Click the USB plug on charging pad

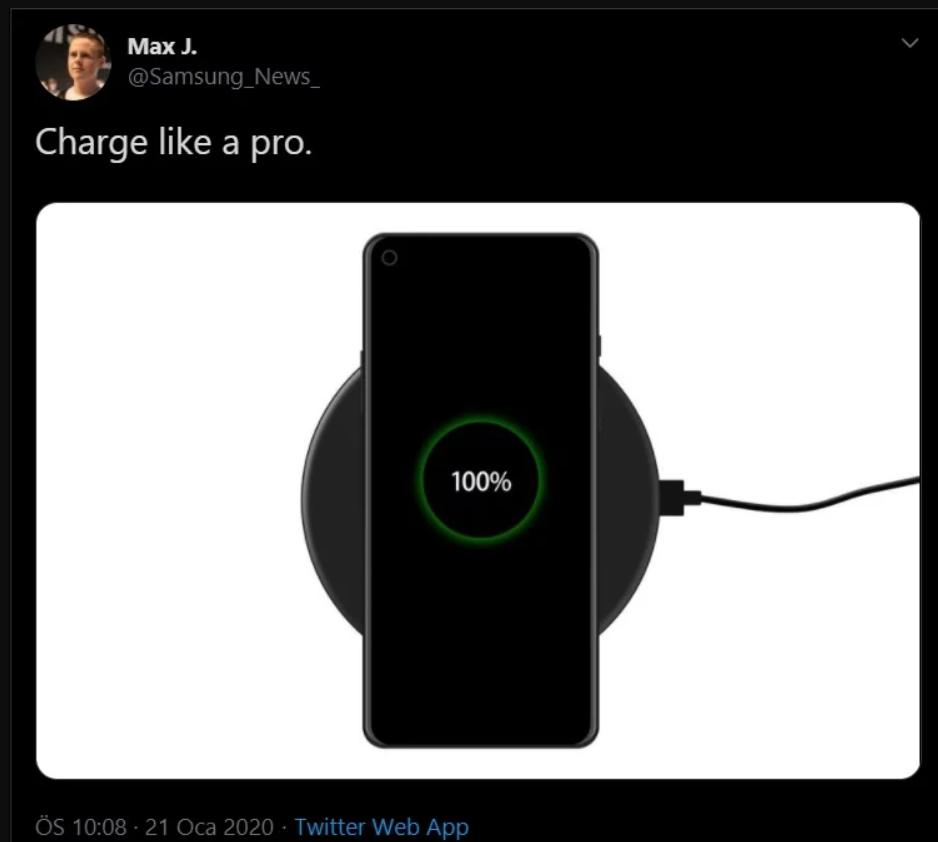pyautogui.click(x=680, y=498)
